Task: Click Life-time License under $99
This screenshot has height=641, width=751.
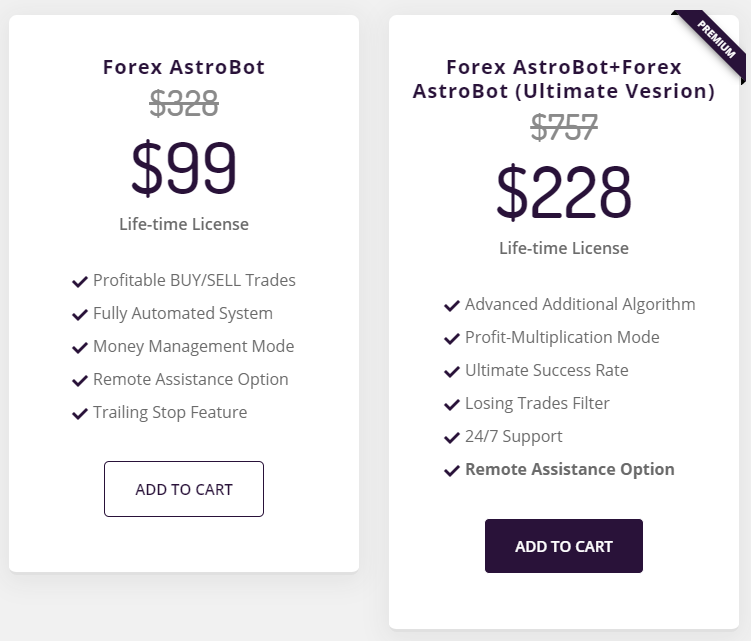Action: point(184,224)
